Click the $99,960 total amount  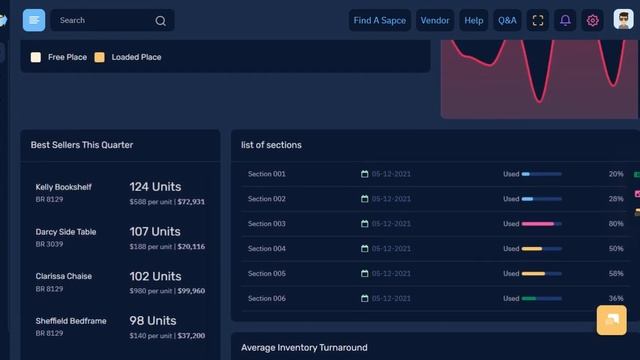pyautogui.click(x=191, y=291)
